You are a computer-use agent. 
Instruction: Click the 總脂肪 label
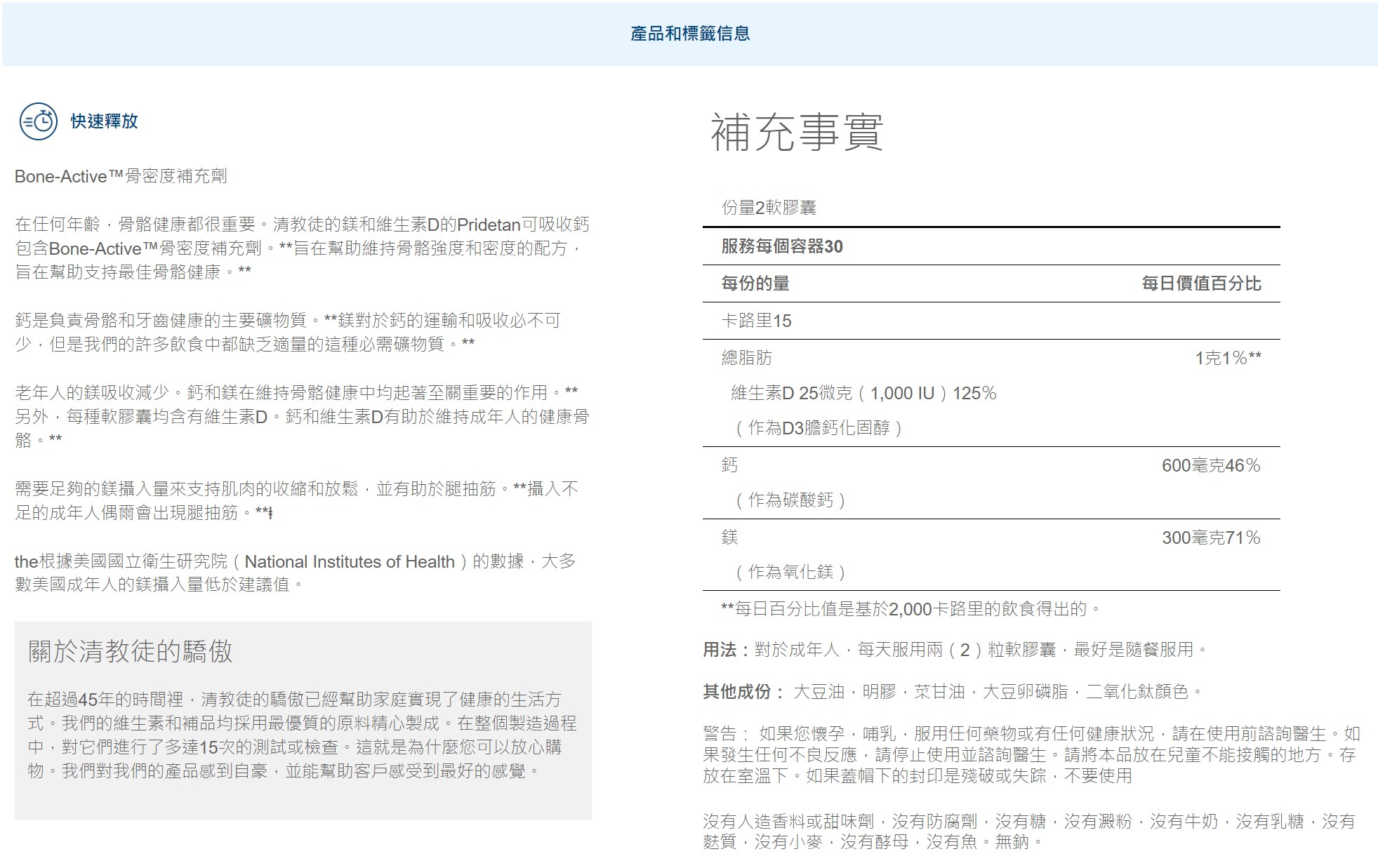click(746, 358)
